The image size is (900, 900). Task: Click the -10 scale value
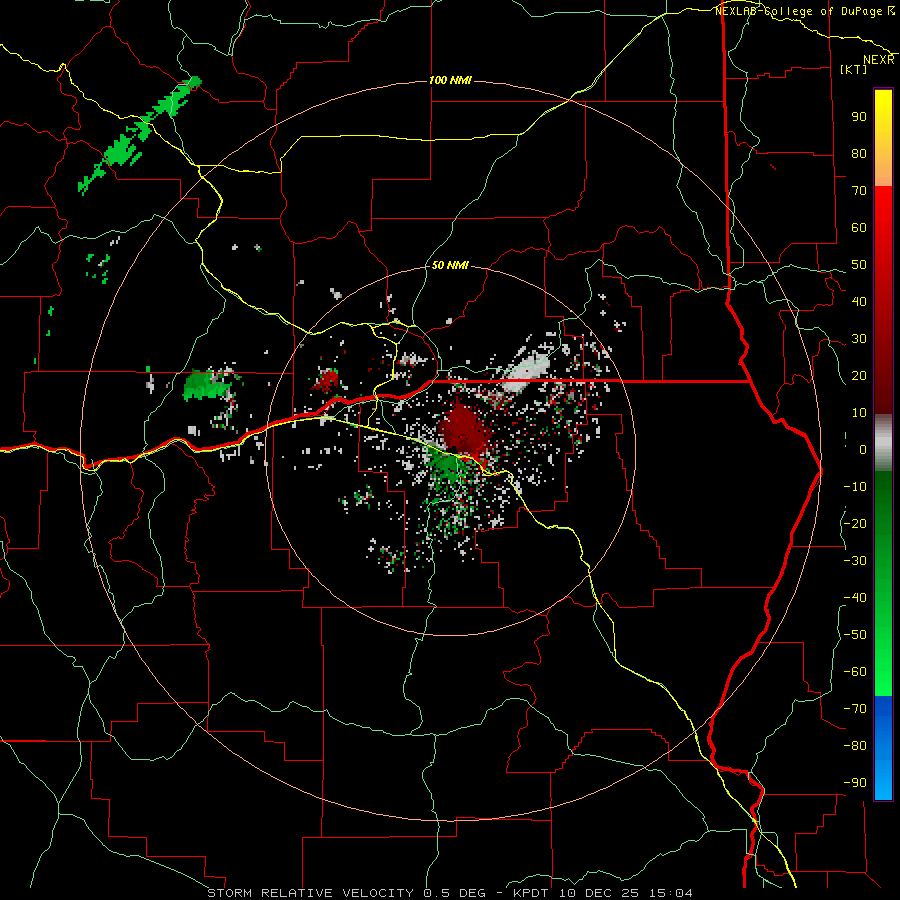tap(855, 487)
